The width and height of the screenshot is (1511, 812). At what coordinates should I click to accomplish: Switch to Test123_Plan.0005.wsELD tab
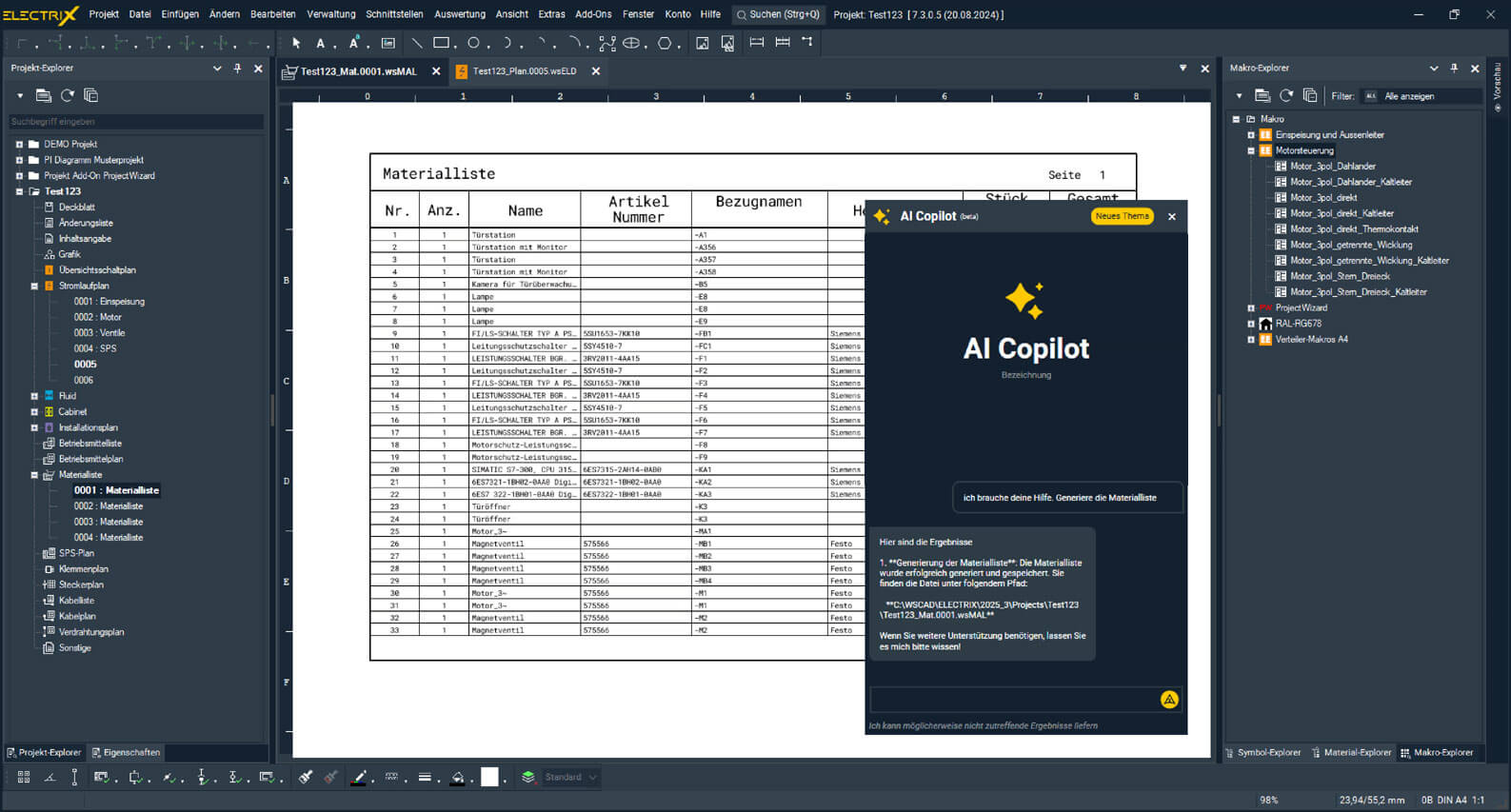tap(524, 71)
